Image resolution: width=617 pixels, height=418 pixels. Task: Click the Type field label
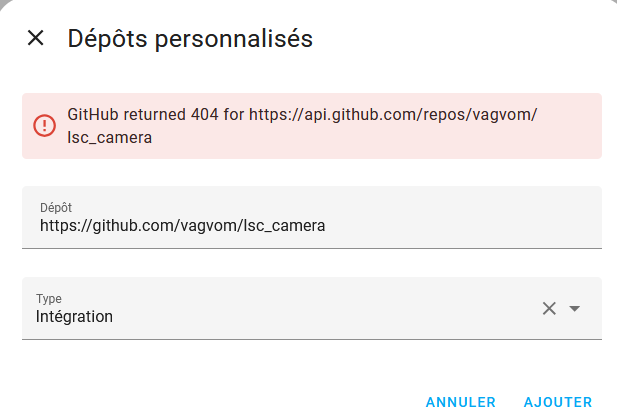tap(49, 298)
